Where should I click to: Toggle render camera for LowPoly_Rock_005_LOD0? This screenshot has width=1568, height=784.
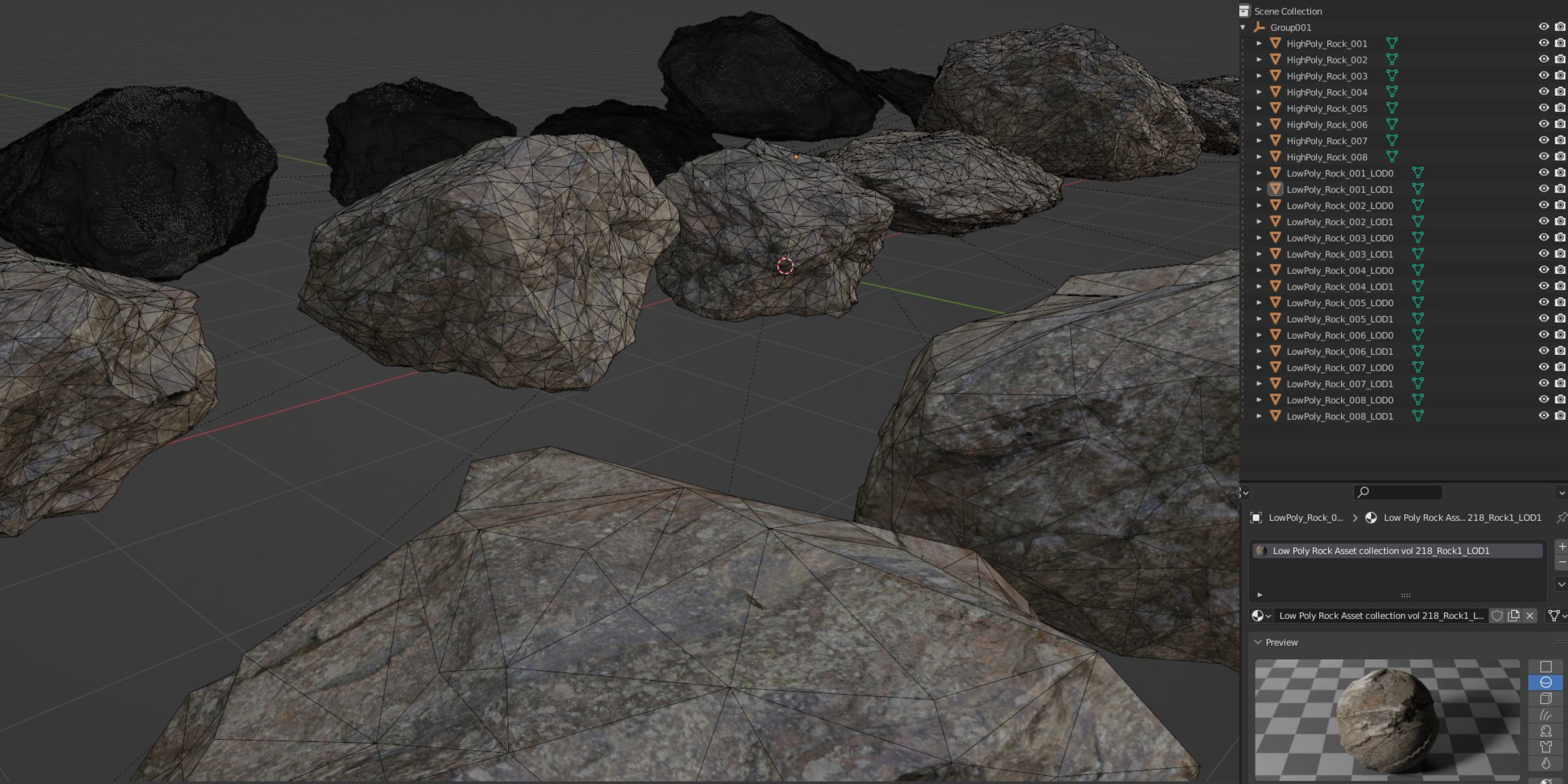1560,302
